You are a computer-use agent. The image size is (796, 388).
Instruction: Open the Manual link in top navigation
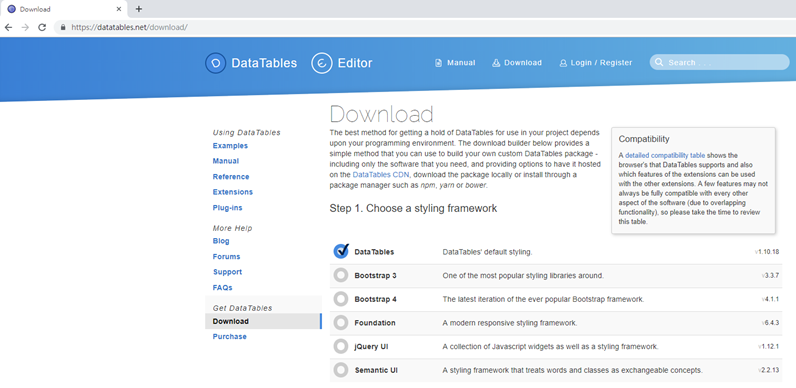tap(461, 63)
